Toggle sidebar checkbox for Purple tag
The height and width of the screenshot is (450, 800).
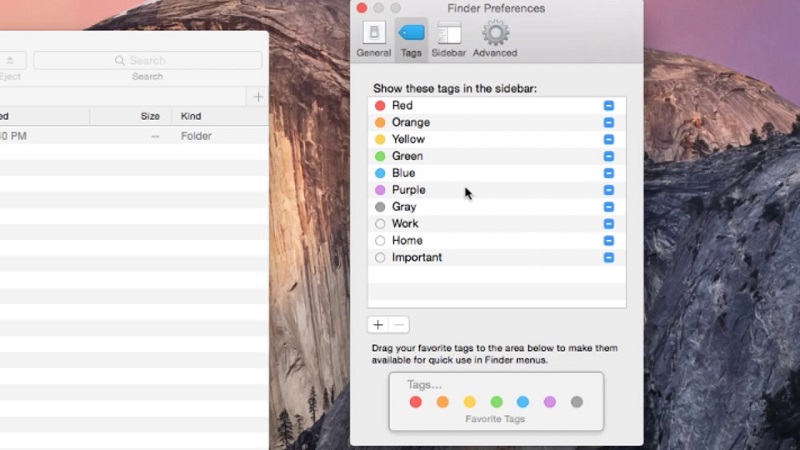tap(609, 190)
